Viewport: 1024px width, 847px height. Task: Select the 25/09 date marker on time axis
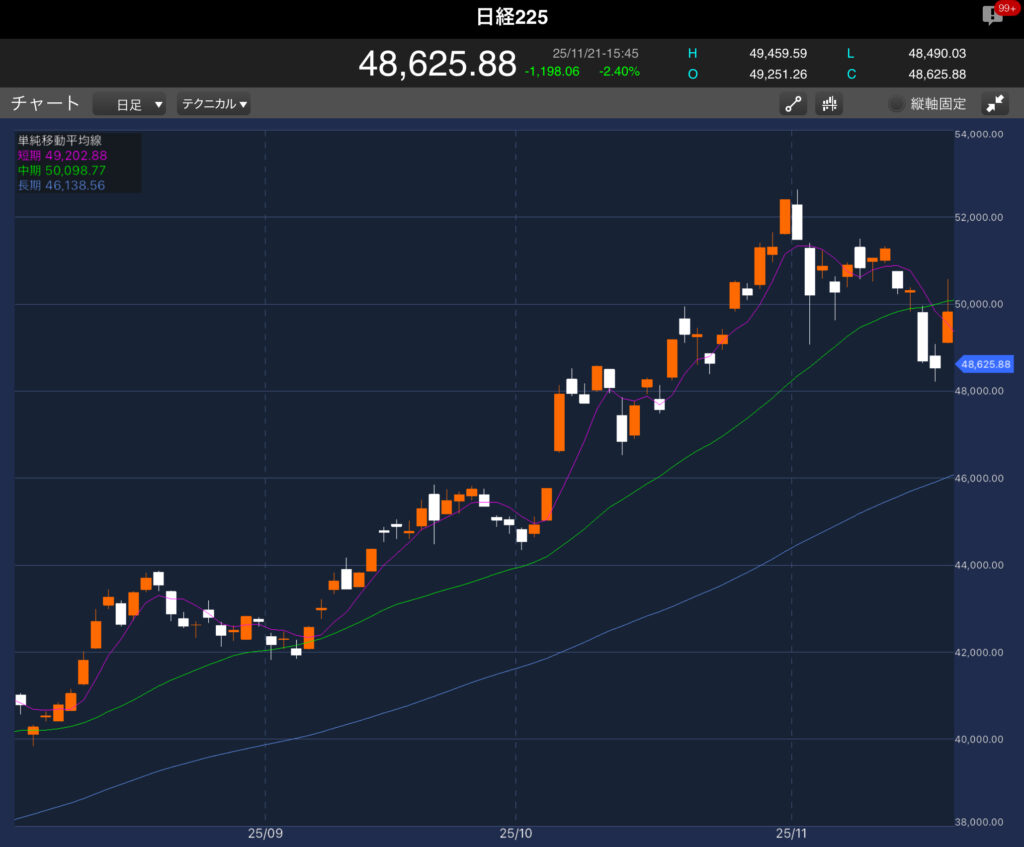(x=265, y=832)
